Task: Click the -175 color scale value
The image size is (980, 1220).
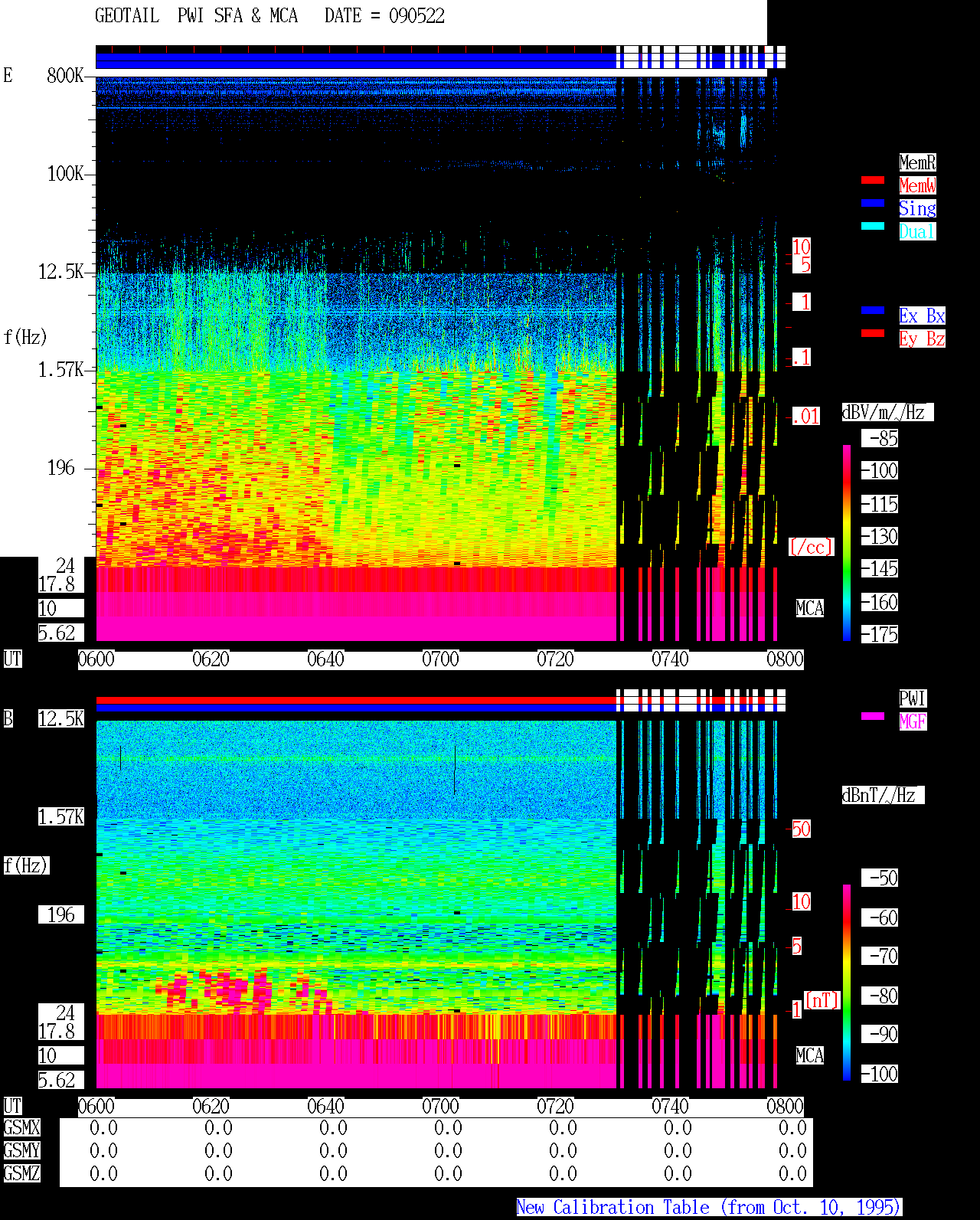Action: (x=880, y=634)
